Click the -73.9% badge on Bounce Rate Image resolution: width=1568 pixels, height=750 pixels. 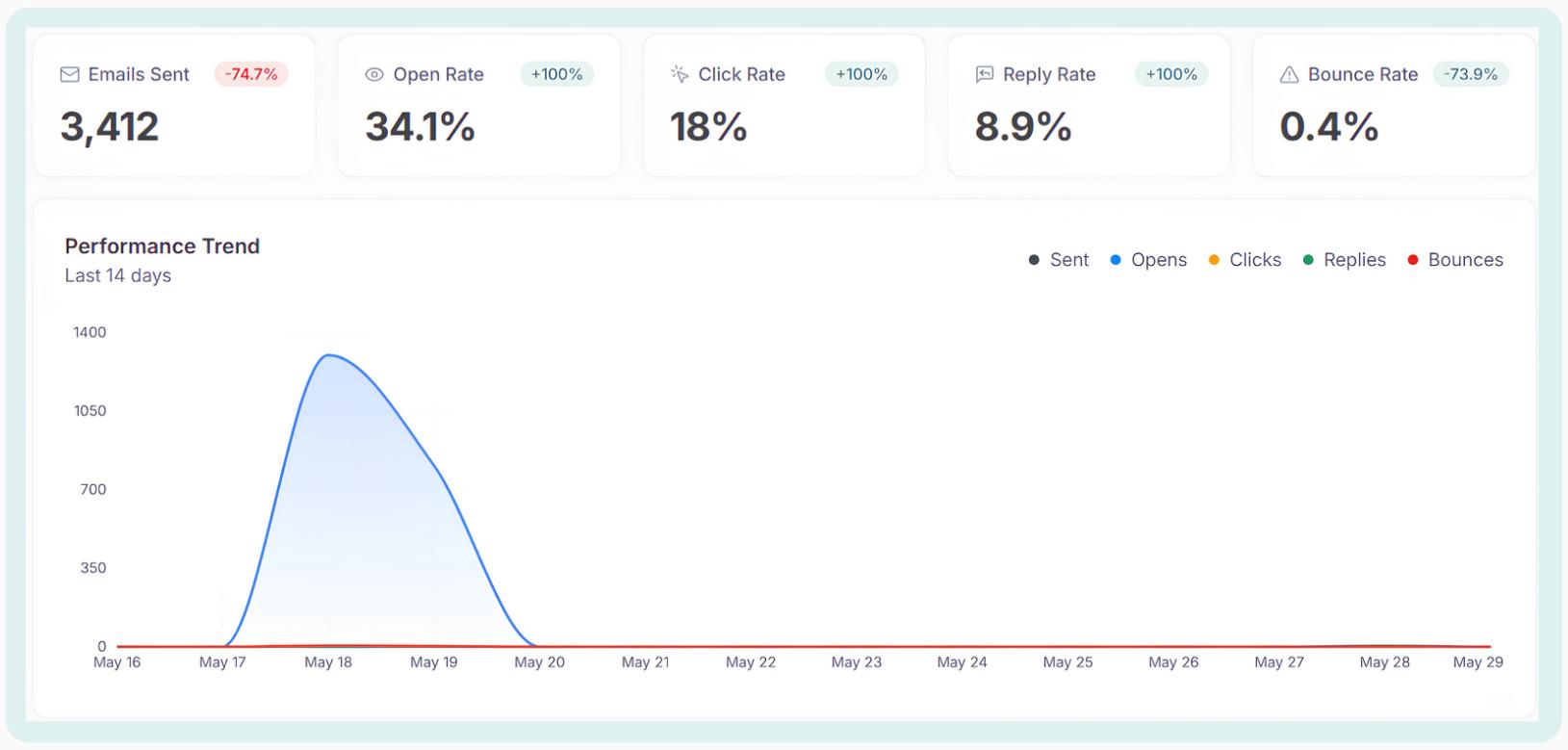(x=1471, y=74)
